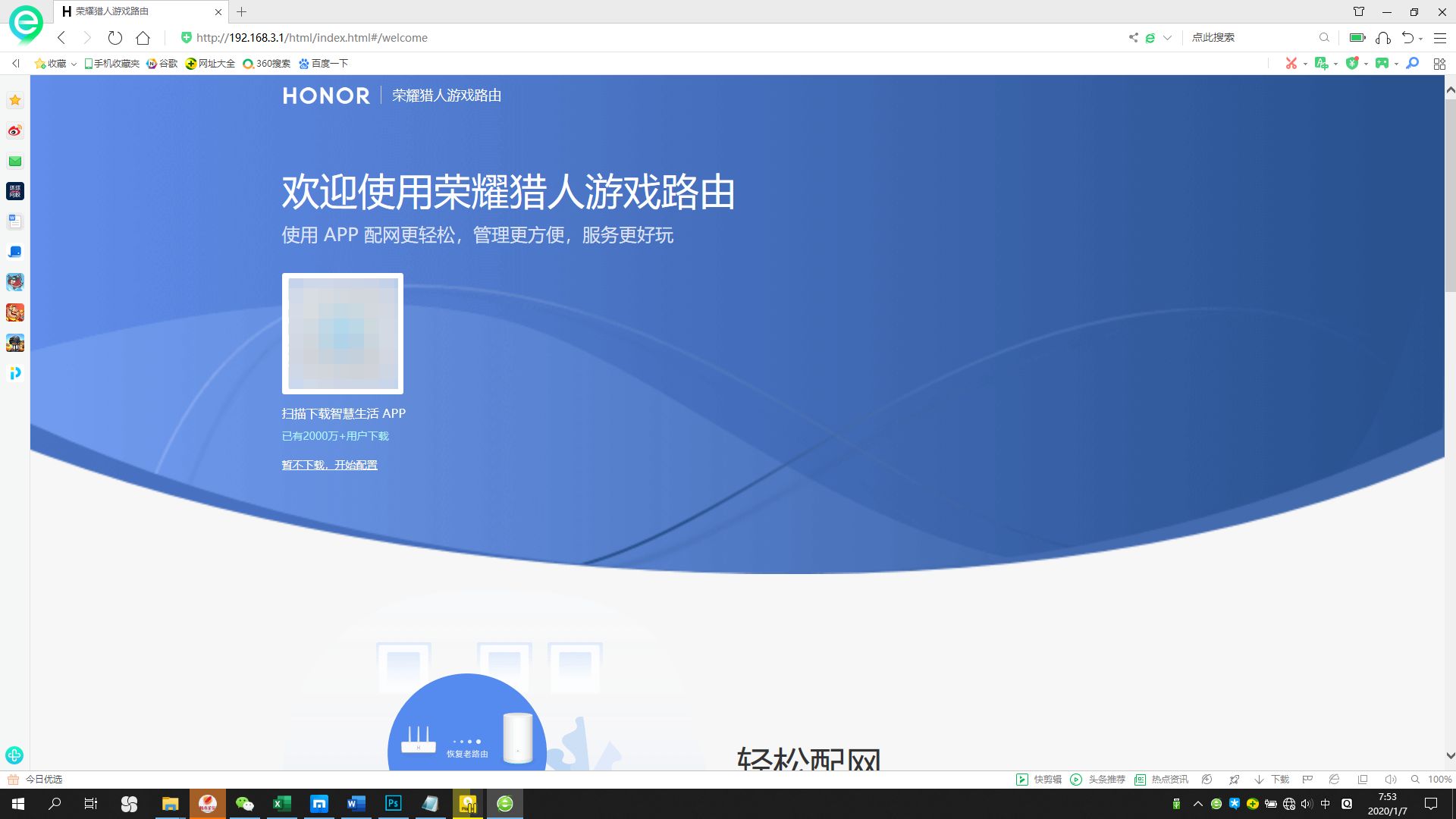This screenshot has width=1456, height=819.
Task: Collapse the sidebar with left arrow
Action: pos(15,64)
